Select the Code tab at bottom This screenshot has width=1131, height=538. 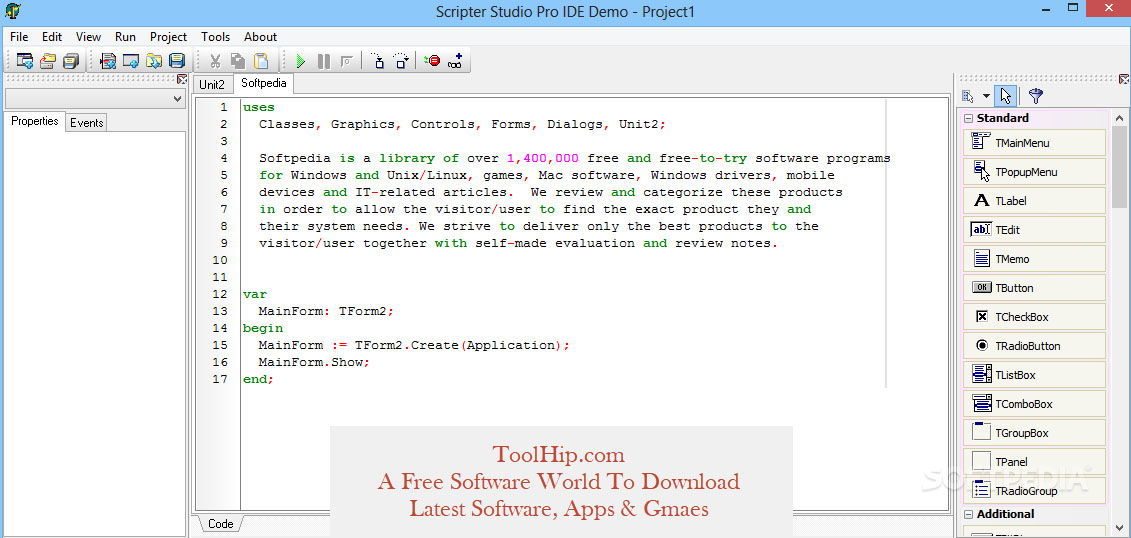(220, 524)
